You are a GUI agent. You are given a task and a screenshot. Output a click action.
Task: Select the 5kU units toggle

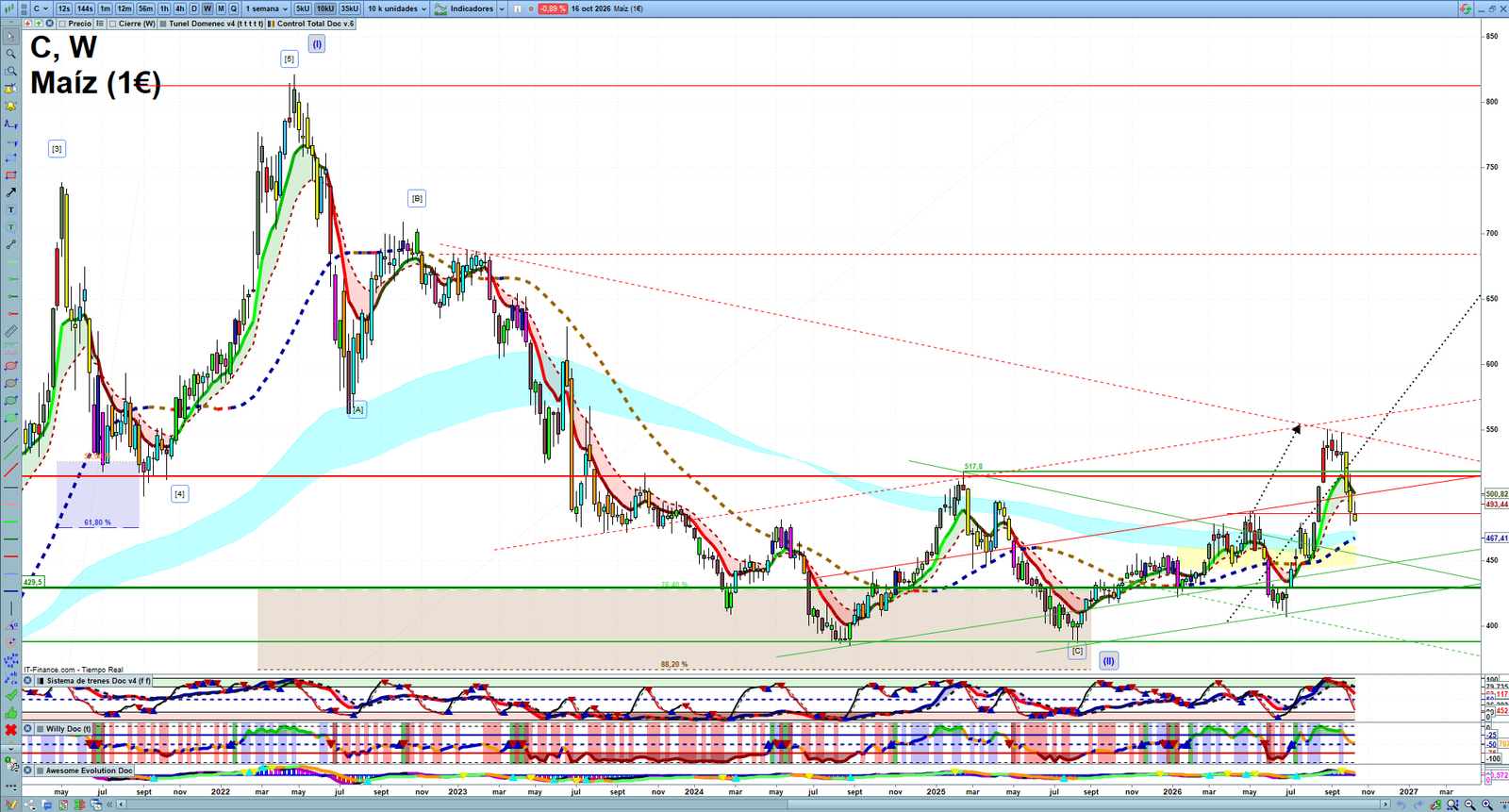coord(303,8)
